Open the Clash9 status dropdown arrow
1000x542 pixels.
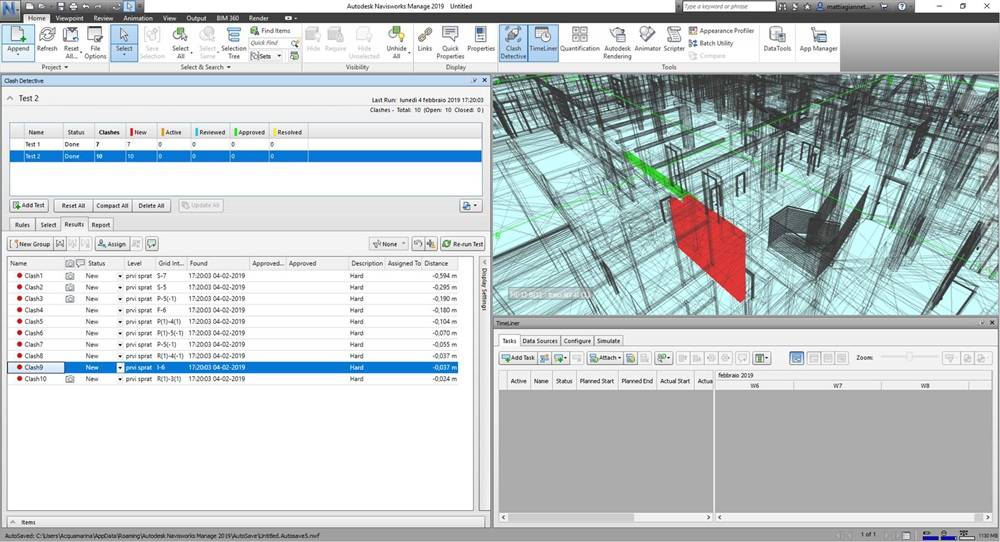pyautogui.click(x=119, y=368)
